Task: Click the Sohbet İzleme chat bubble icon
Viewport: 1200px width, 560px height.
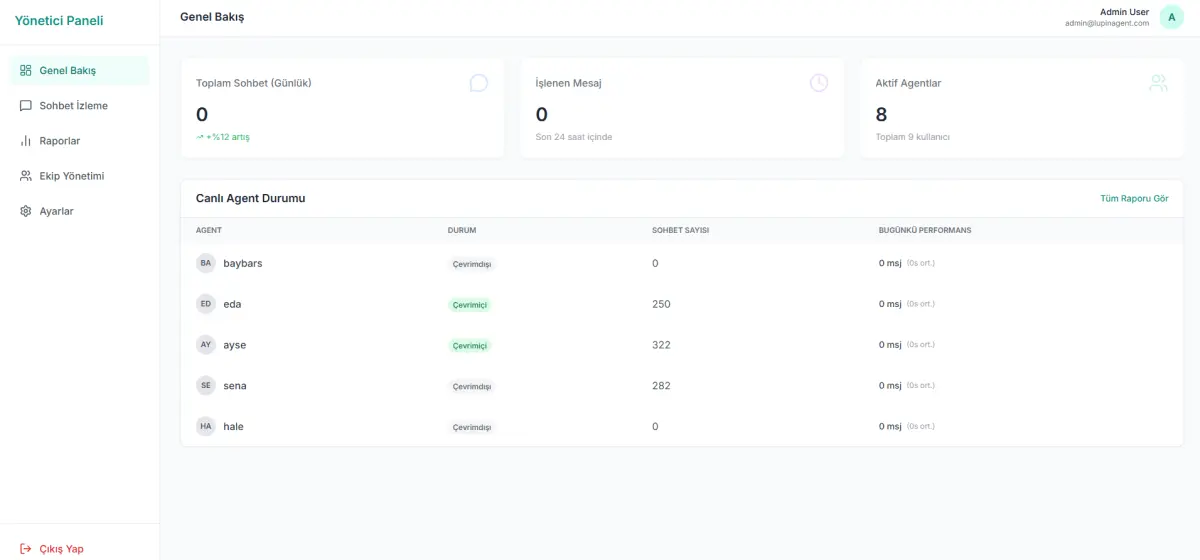Action: 26,105
